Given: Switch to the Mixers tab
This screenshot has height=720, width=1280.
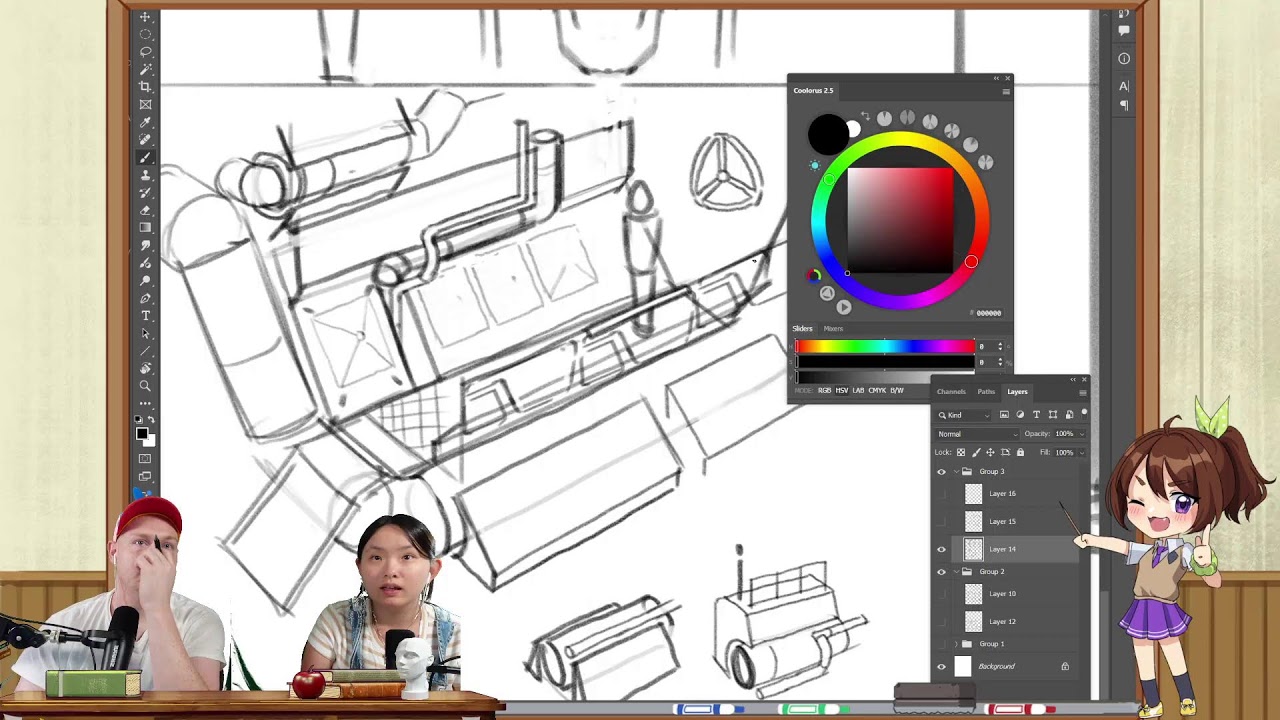Looking at the screenshot, I should (833, 328).
